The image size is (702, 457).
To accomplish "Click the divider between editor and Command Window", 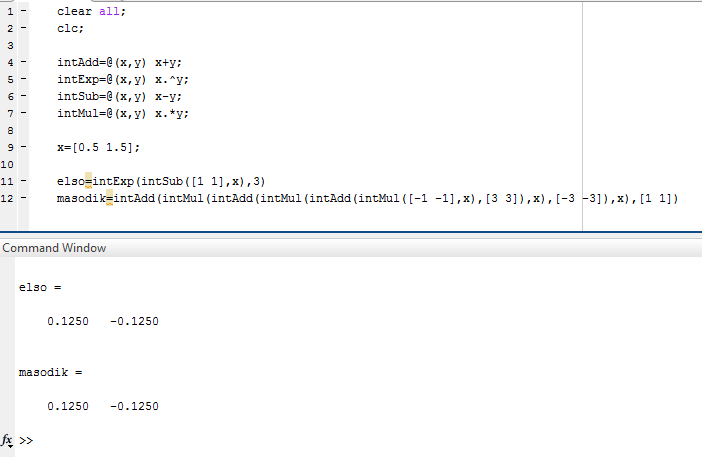I will pyautogui.click(x=351, y=234).
